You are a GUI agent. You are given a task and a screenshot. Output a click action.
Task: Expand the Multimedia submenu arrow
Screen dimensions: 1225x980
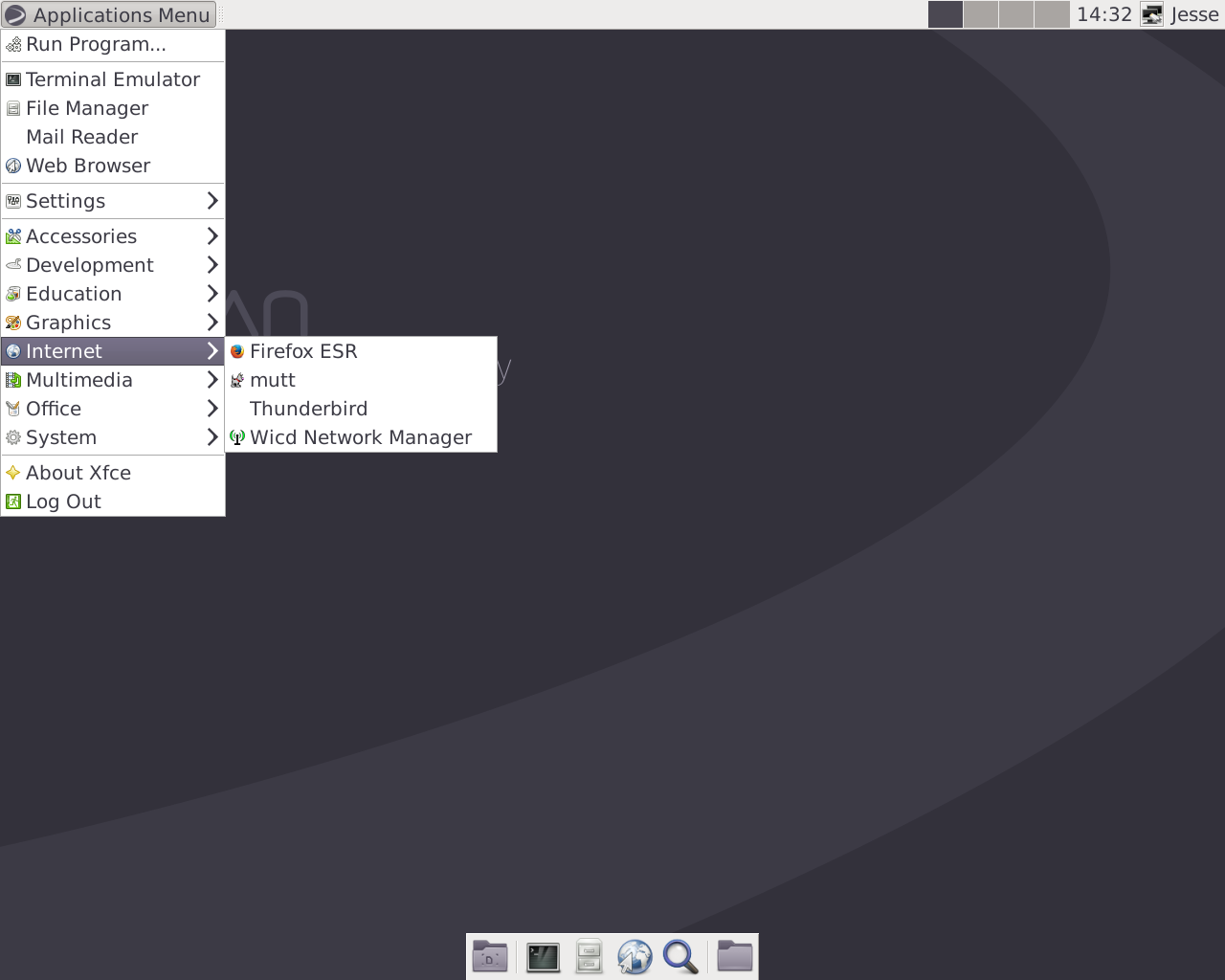pos(212,380)
